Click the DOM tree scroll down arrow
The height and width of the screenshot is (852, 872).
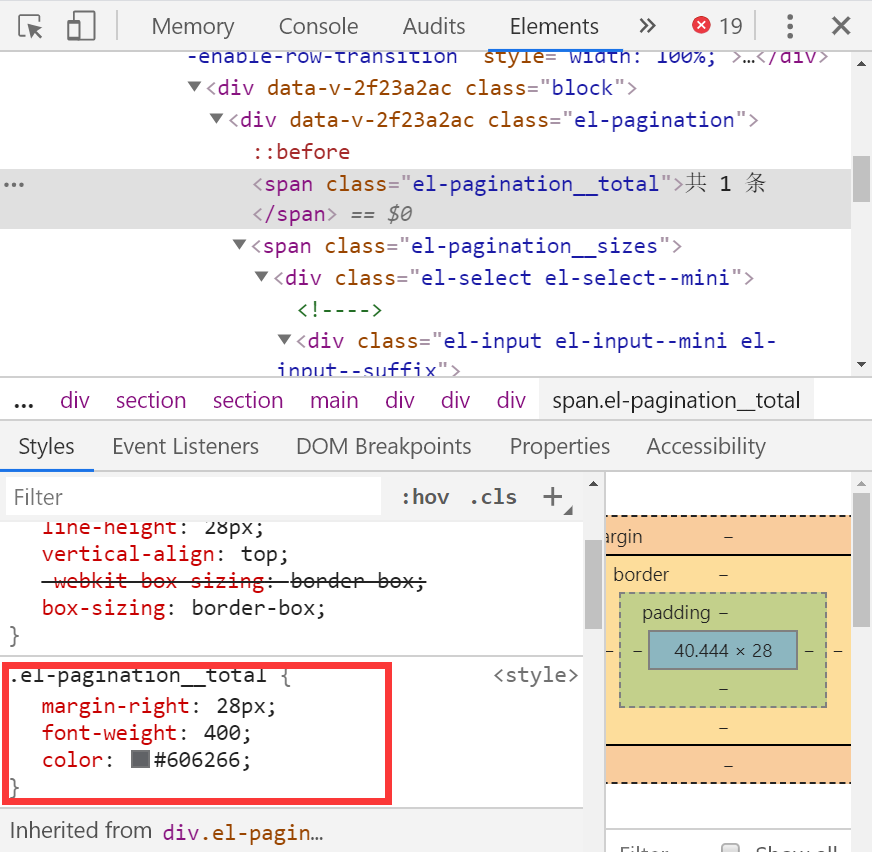(x=861, y=365)
